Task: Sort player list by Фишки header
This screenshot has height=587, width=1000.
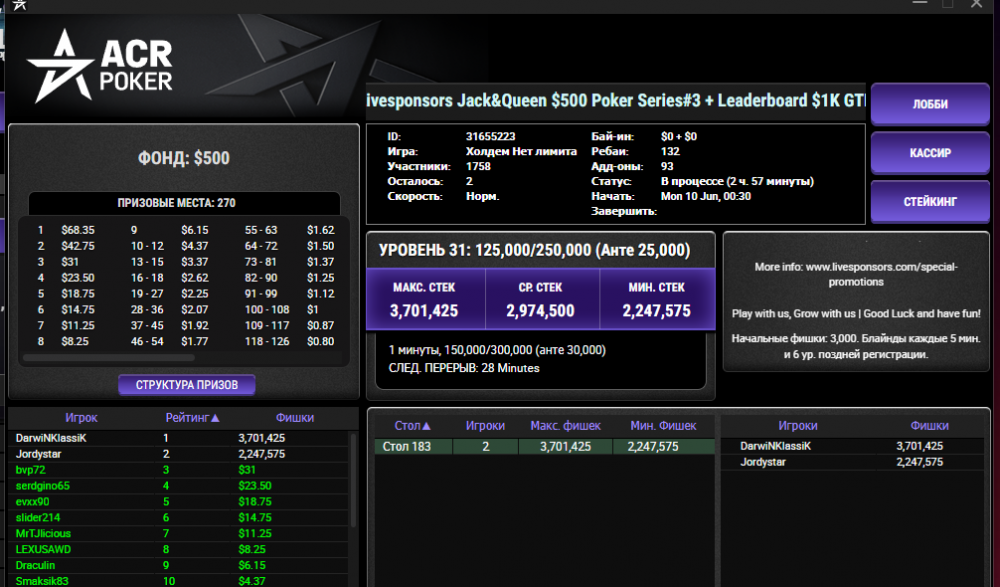Action: [295, 418]
